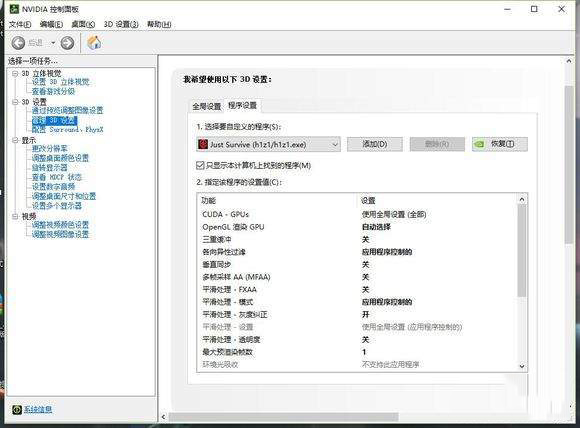Select 旋转显示器 in tree
580x428 pixels.
[50, 168]
